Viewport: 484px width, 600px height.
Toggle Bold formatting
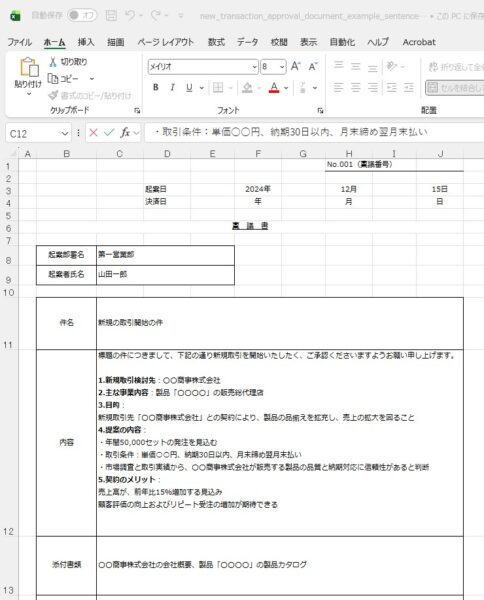coord(156,88)
